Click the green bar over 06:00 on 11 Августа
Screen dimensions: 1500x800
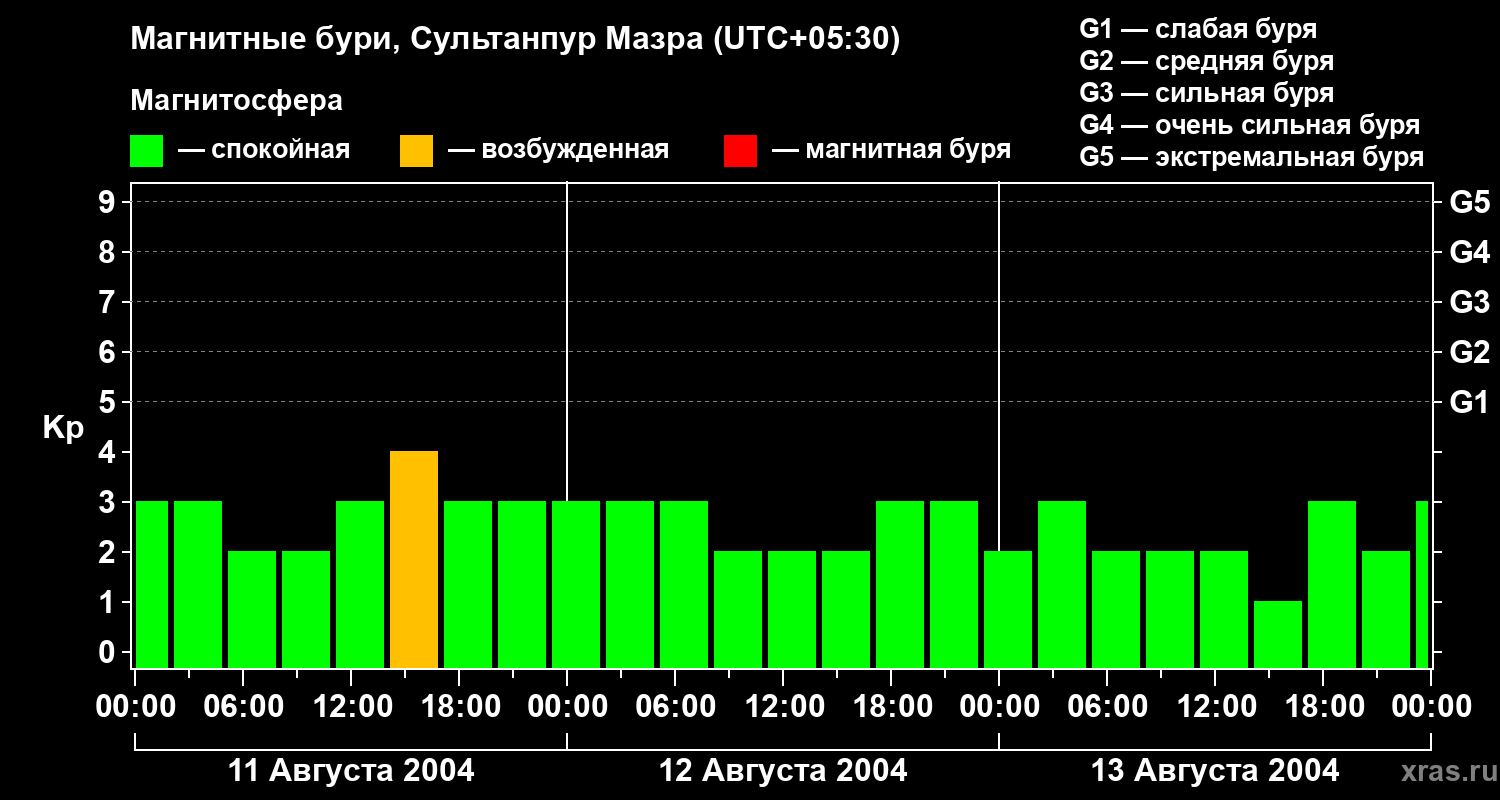pyautogui.click(x=252, y=610)
